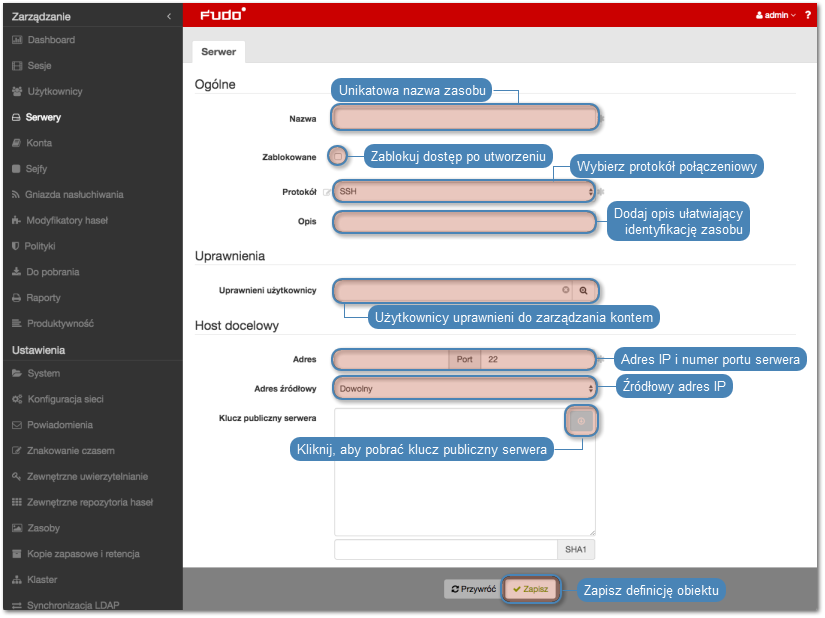Open Konta in the sidebar menu
This screenshot has height=618, width=825.
39,143
